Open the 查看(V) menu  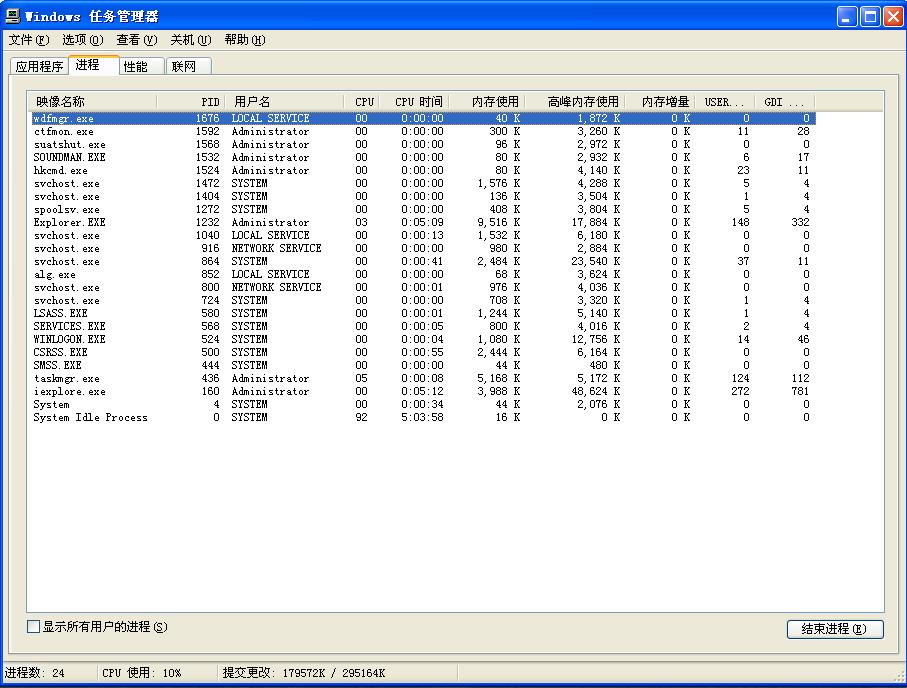pos(137,40)
